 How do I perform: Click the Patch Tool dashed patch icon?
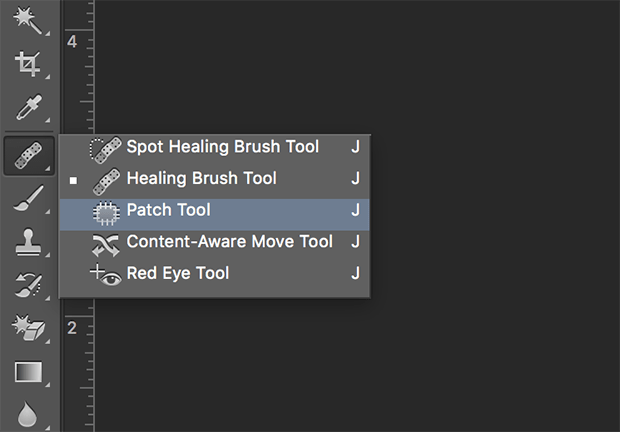pyautogui.click(x=106, y=214)
